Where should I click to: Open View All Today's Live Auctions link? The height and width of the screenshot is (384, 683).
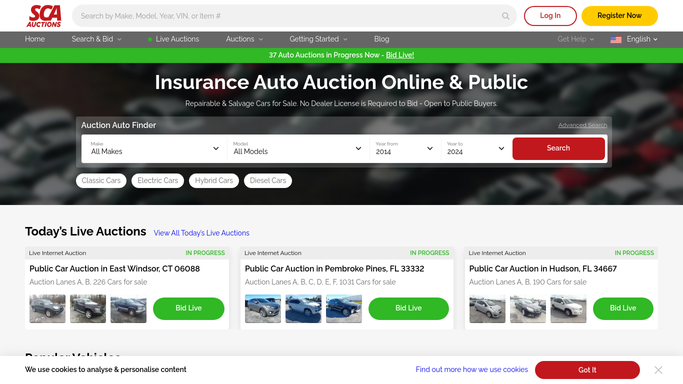201,233
